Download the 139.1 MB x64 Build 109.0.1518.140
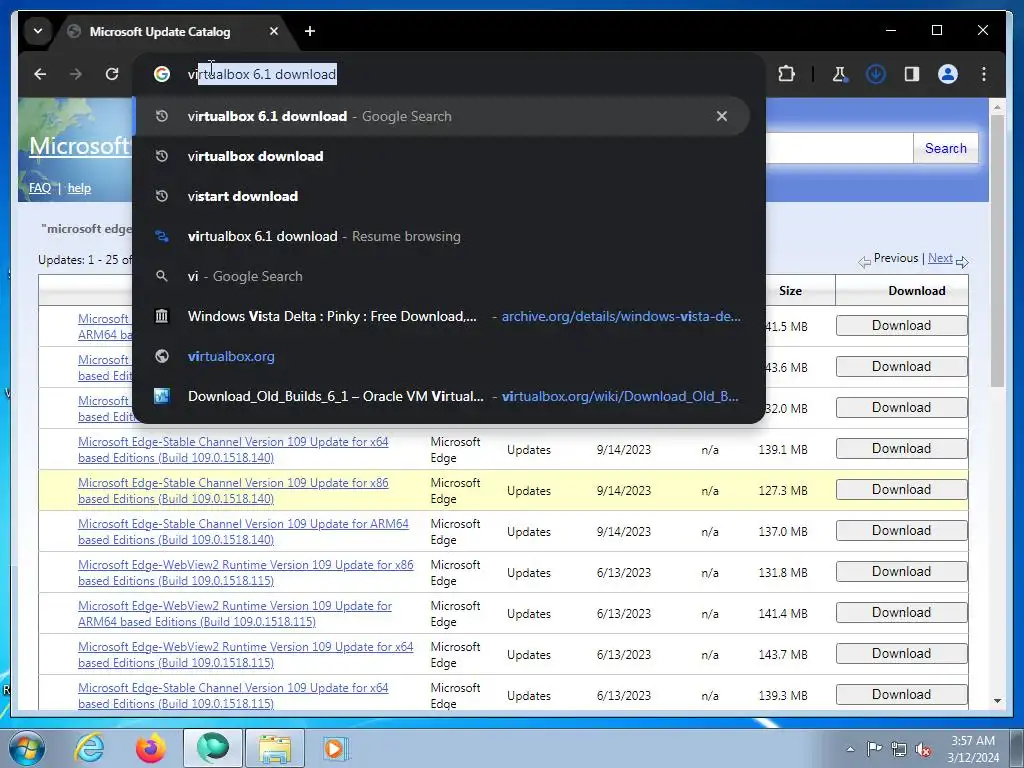This screenshot has height=768, width=1024. point(901,449)
